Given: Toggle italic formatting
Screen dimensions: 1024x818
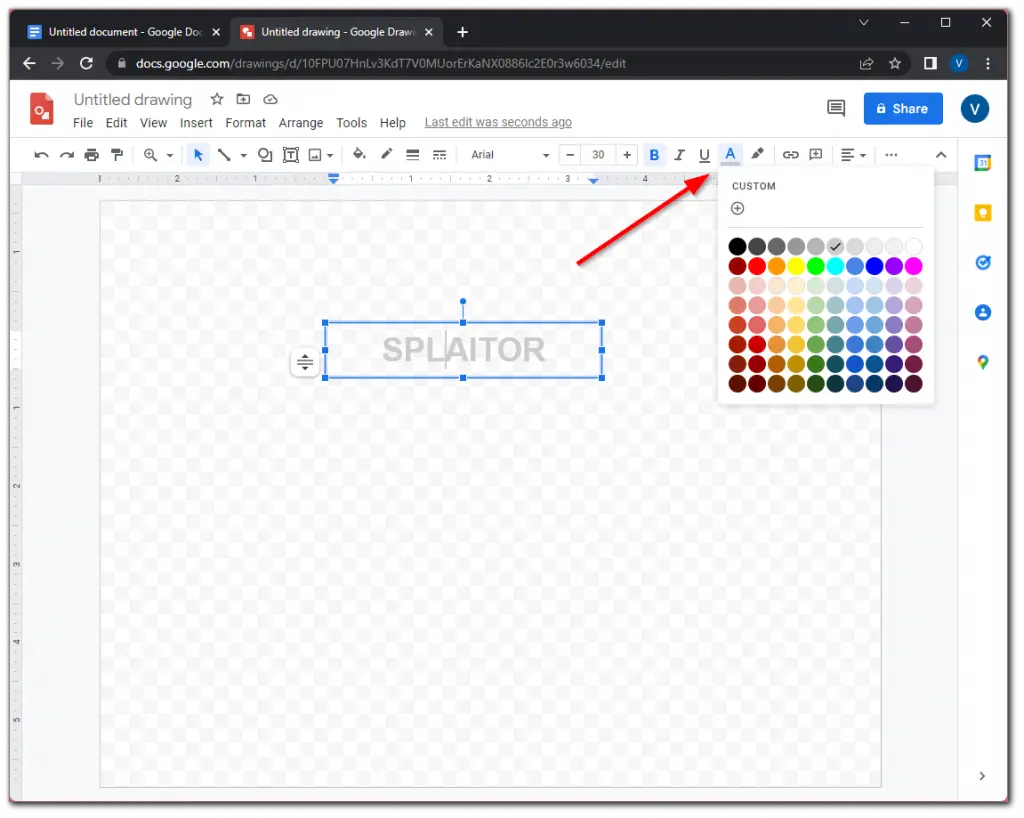Looking at the screenshot, I should pyautogui.click(x=679, y=155).
